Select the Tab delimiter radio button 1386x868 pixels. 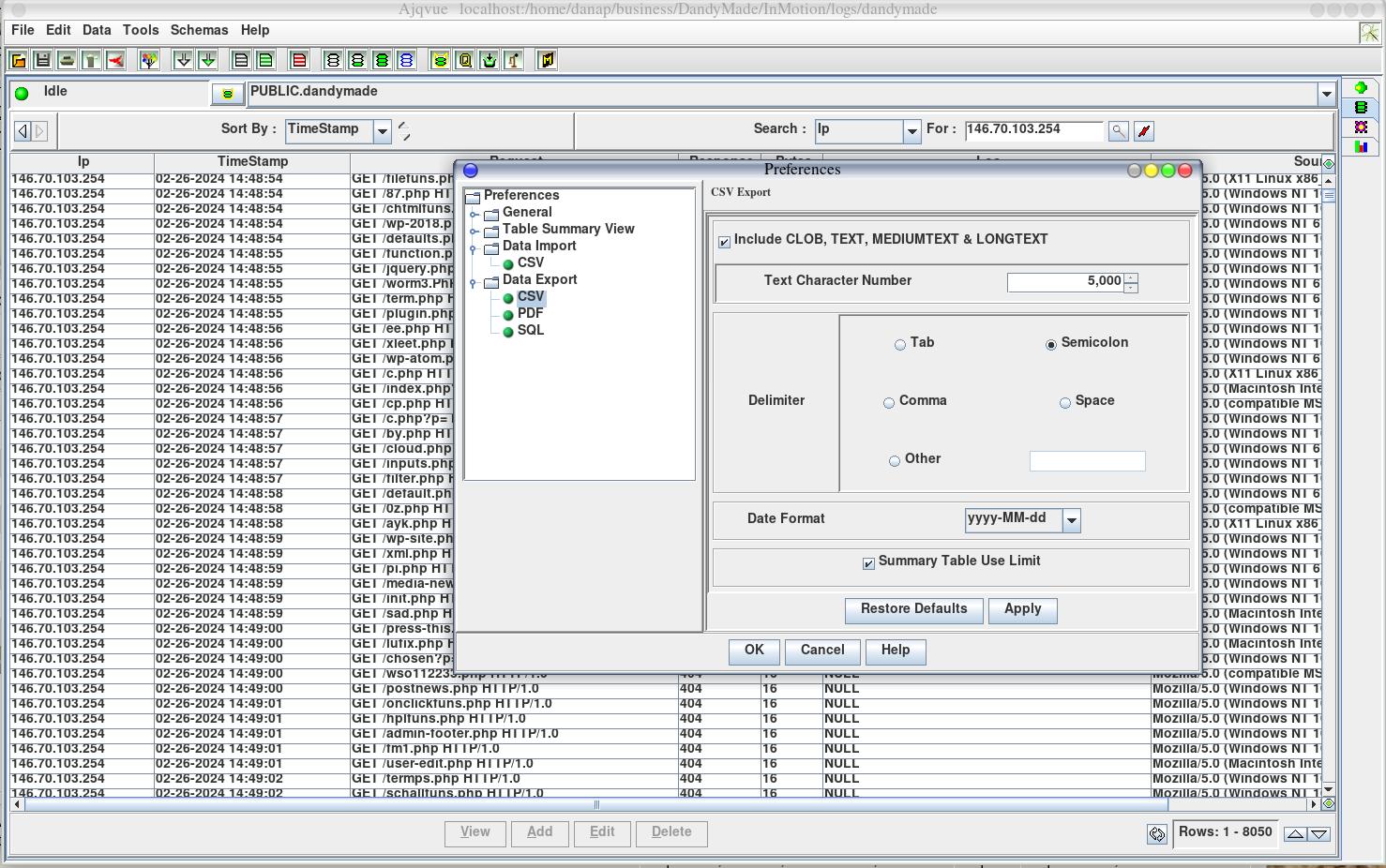click(900, 345)
